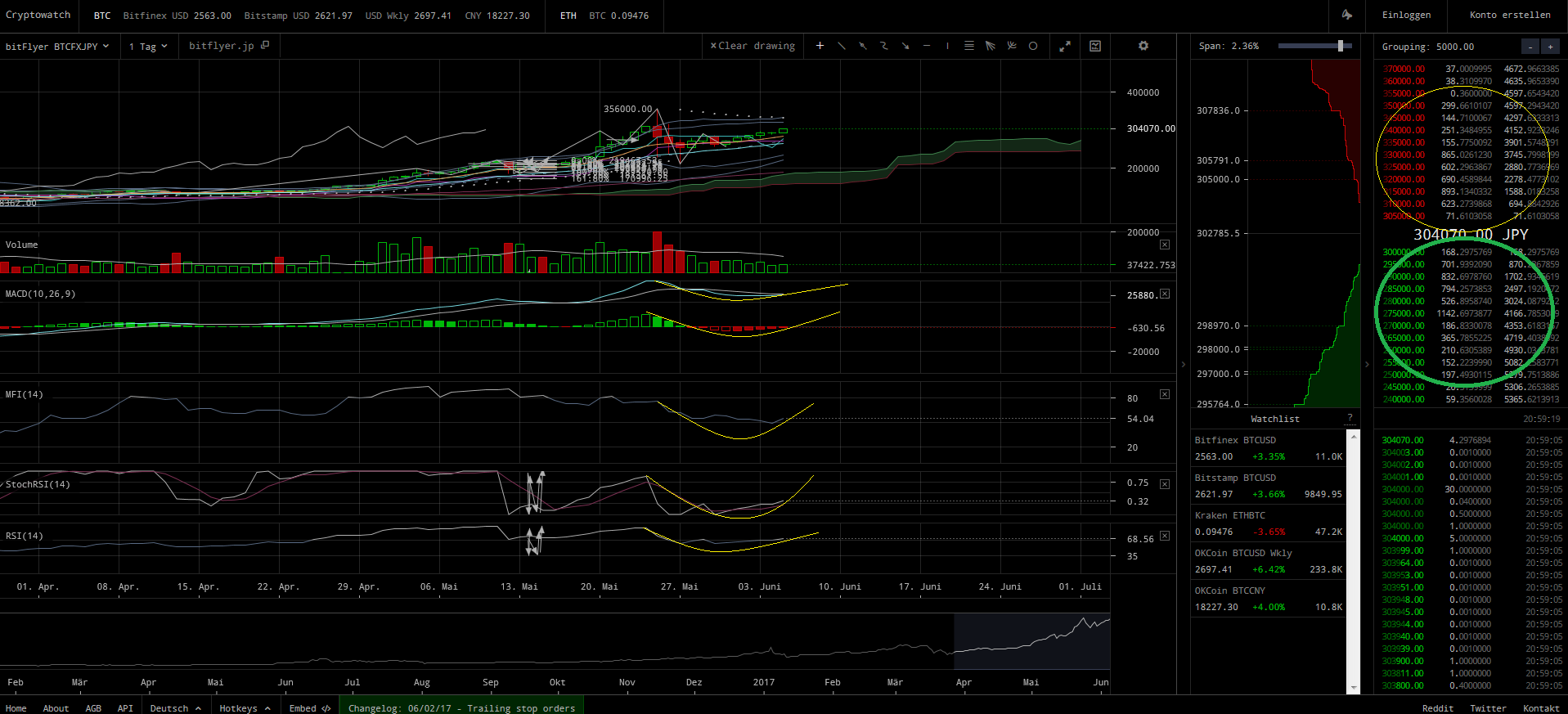Decrease order book grouping with minus
The image size is (1568, 714).
1530,47
